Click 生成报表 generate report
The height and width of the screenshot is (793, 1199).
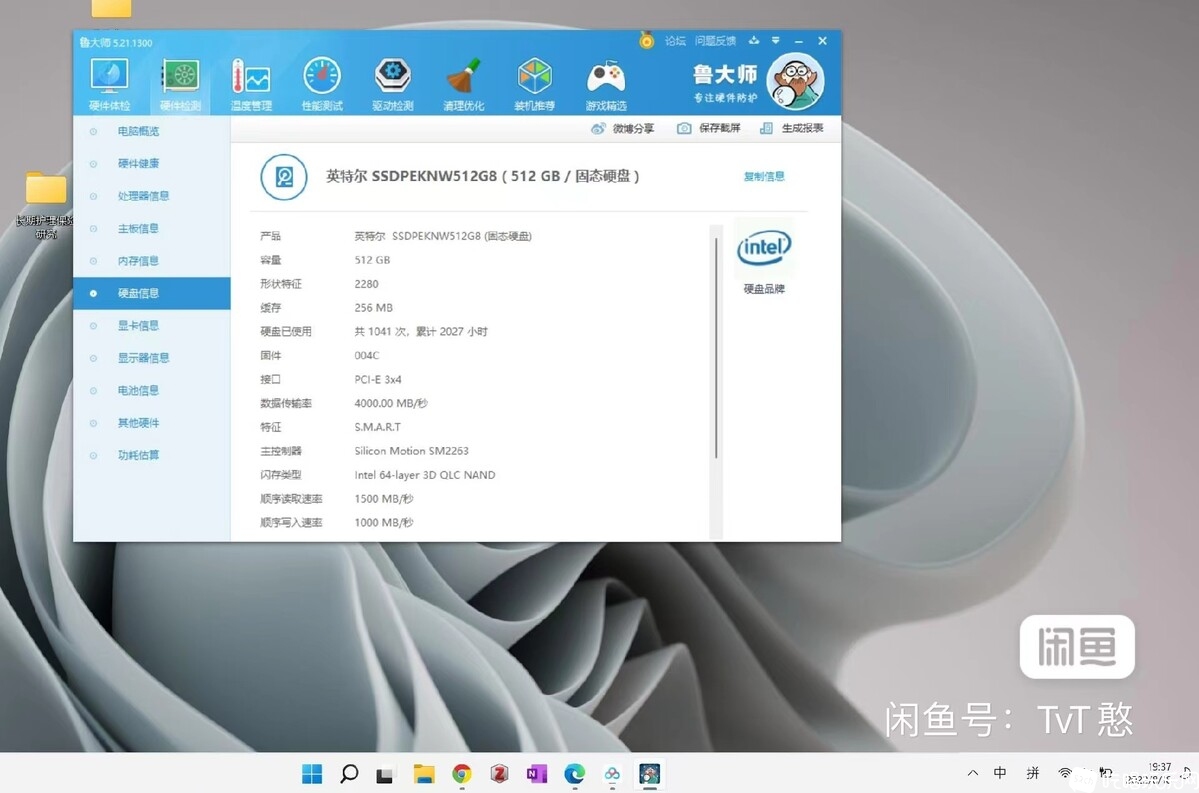(791, 128)
